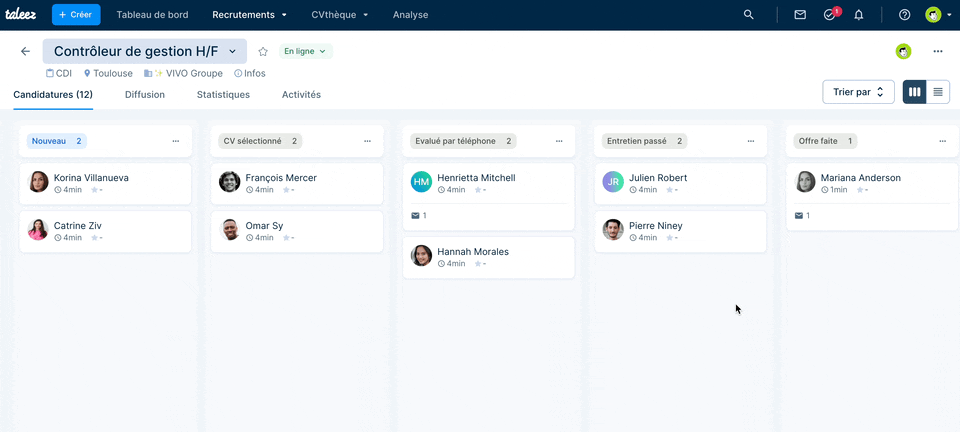Click Mariana Anderson's message envelope icon
The height and width of the screenshot is (432, 960).
tap(799, 215)
